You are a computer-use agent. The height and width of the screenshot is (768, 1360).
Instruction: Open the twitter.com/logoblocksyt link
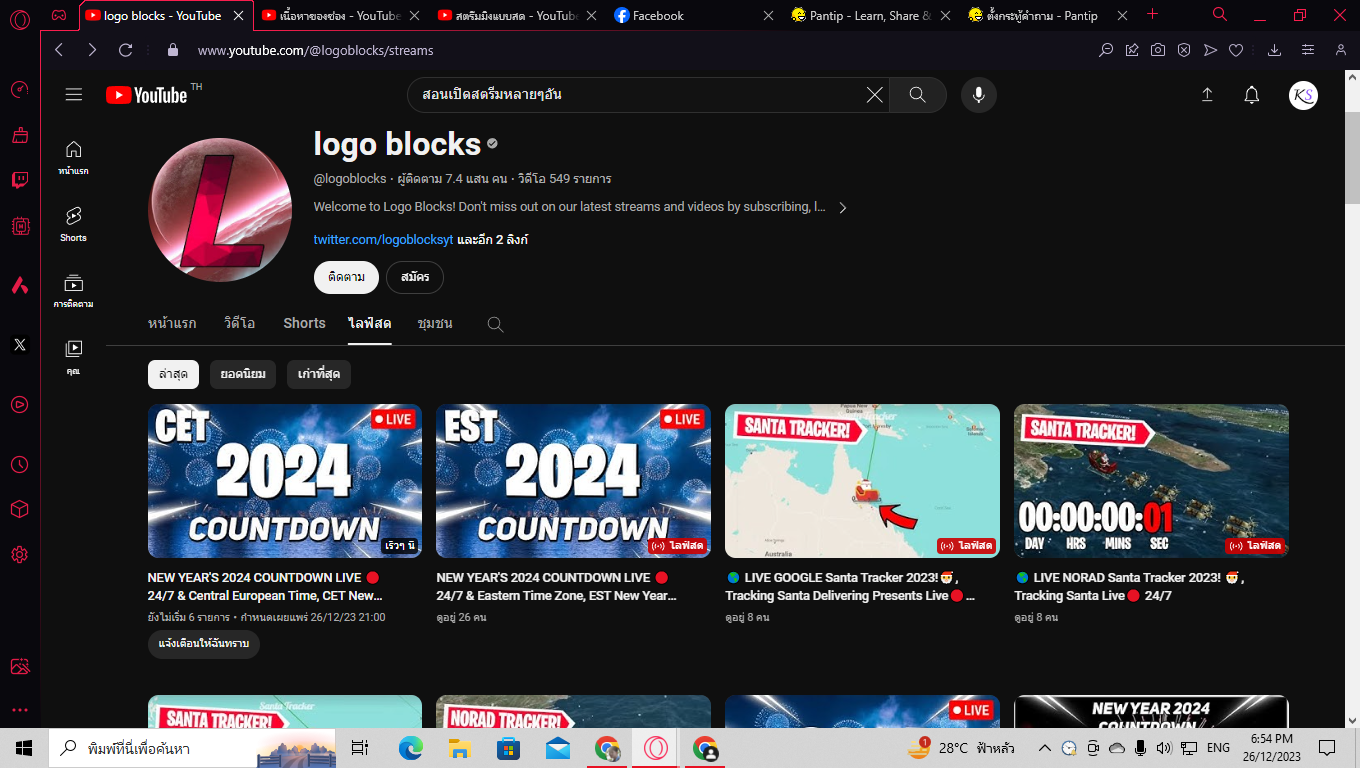pos(383,240)
